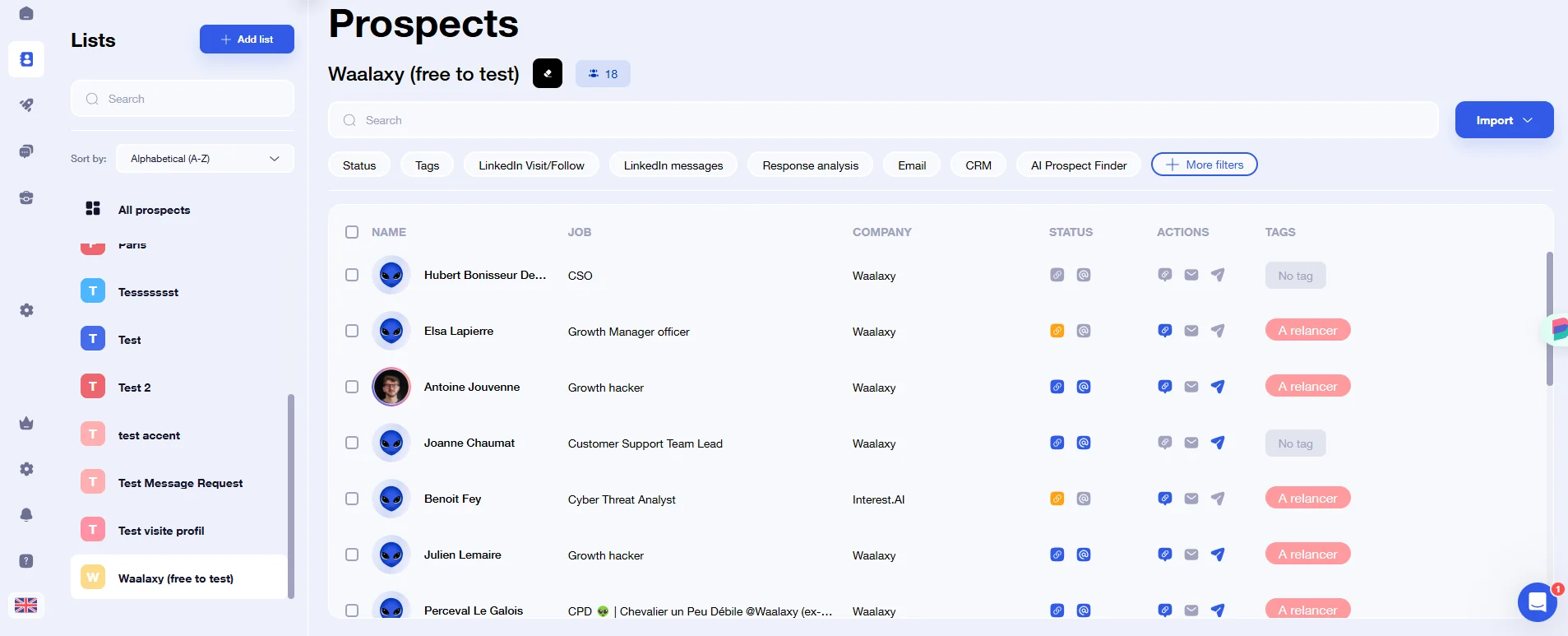1568x636 pixels.
Task: Check the box for Hubert Bonisseur
Action: (352, 275)
